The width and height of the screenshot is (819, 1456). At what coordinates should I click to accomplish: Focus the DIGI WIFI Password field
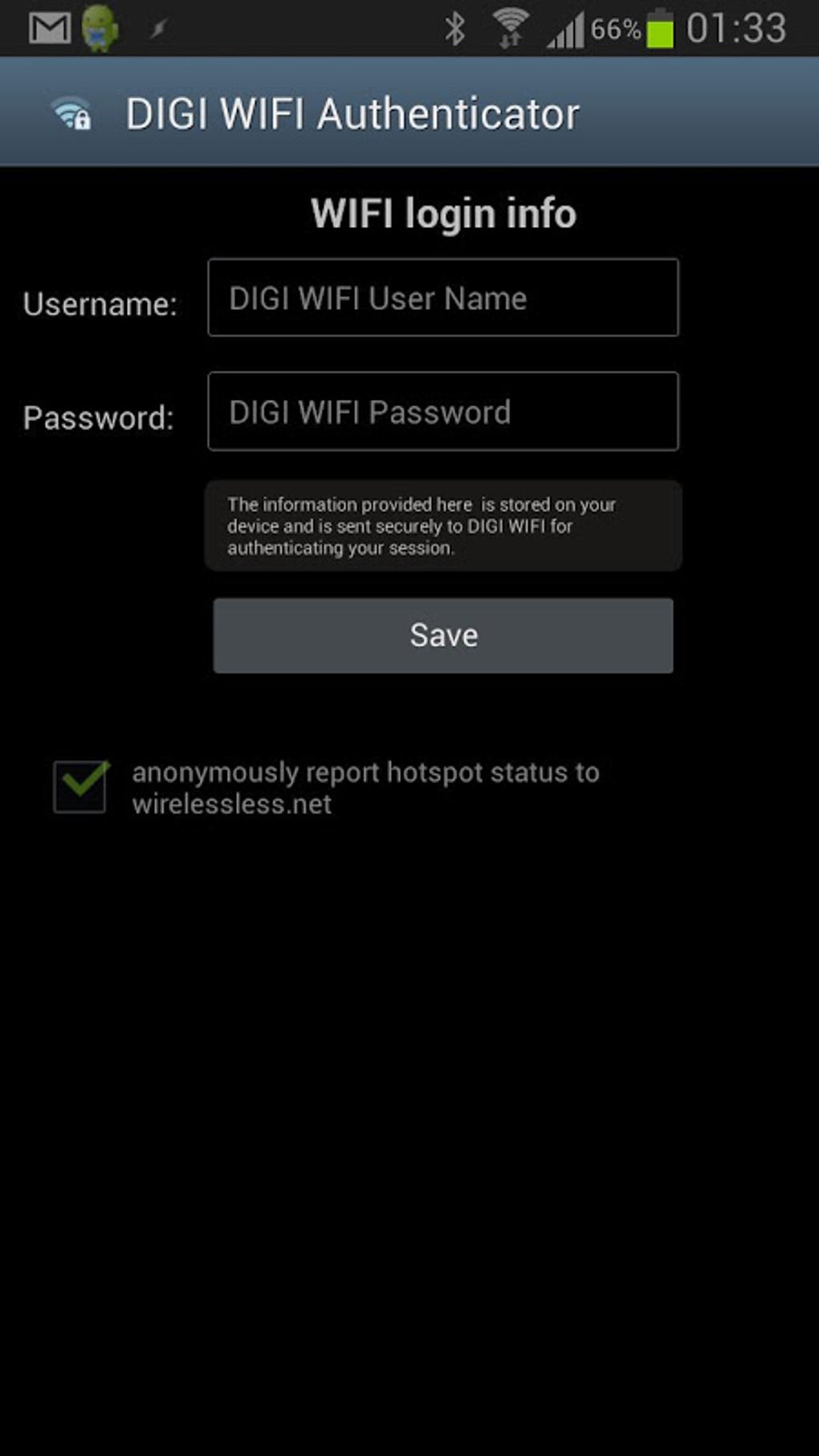click(x=443, y=411)
